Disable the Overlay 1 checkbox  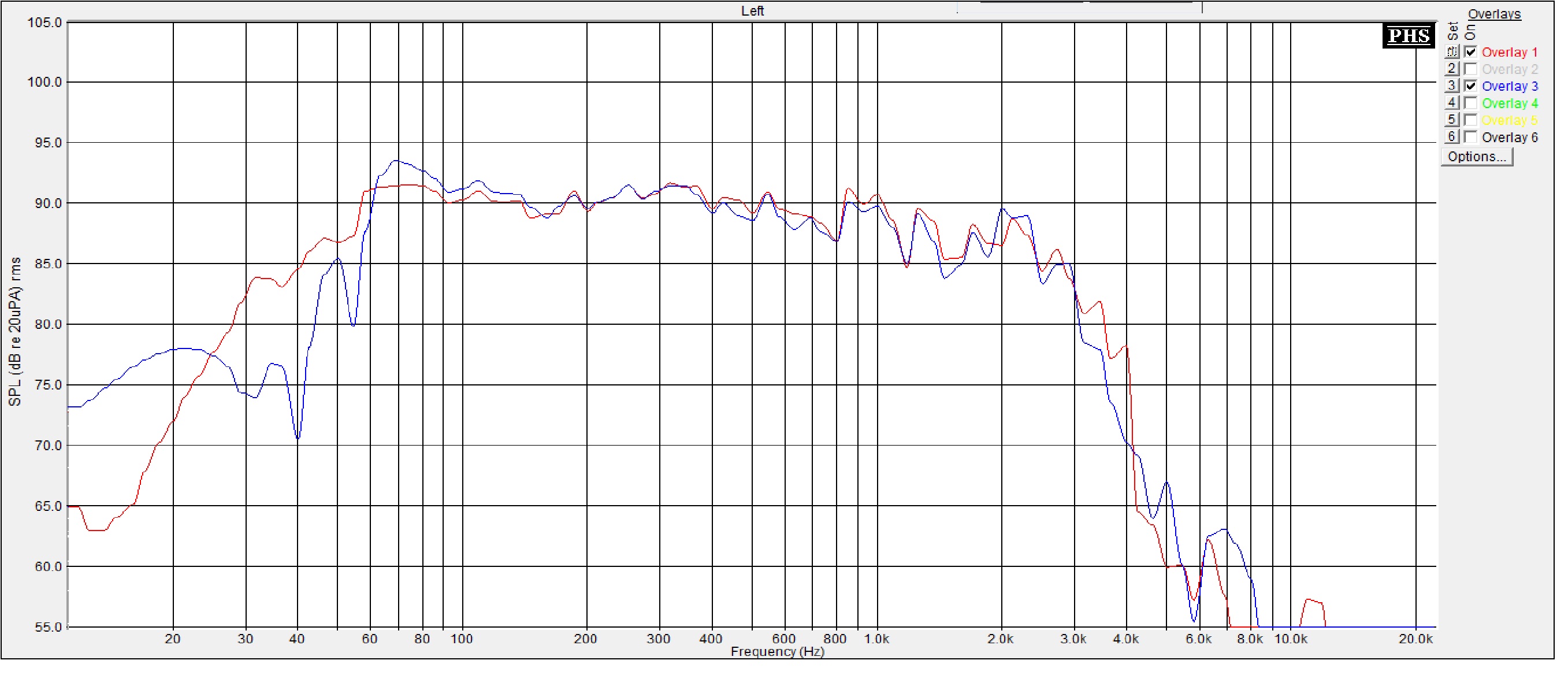(1470, 52)
